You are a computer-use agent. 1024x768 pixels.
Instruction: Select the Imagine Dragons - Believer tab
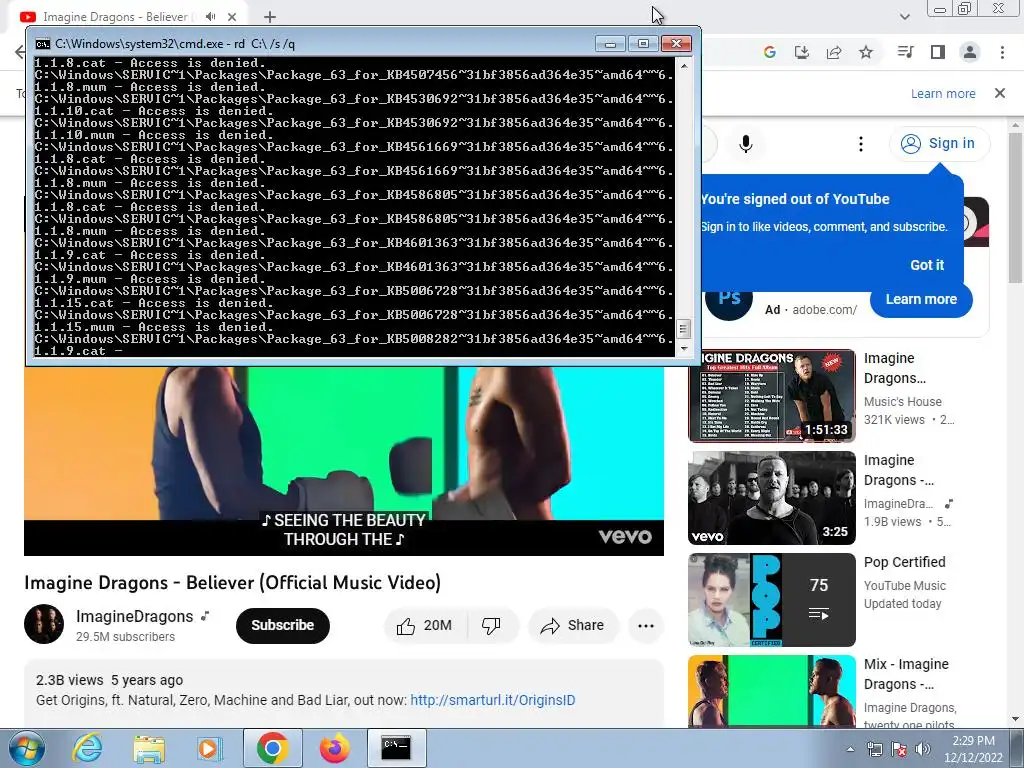114,17
